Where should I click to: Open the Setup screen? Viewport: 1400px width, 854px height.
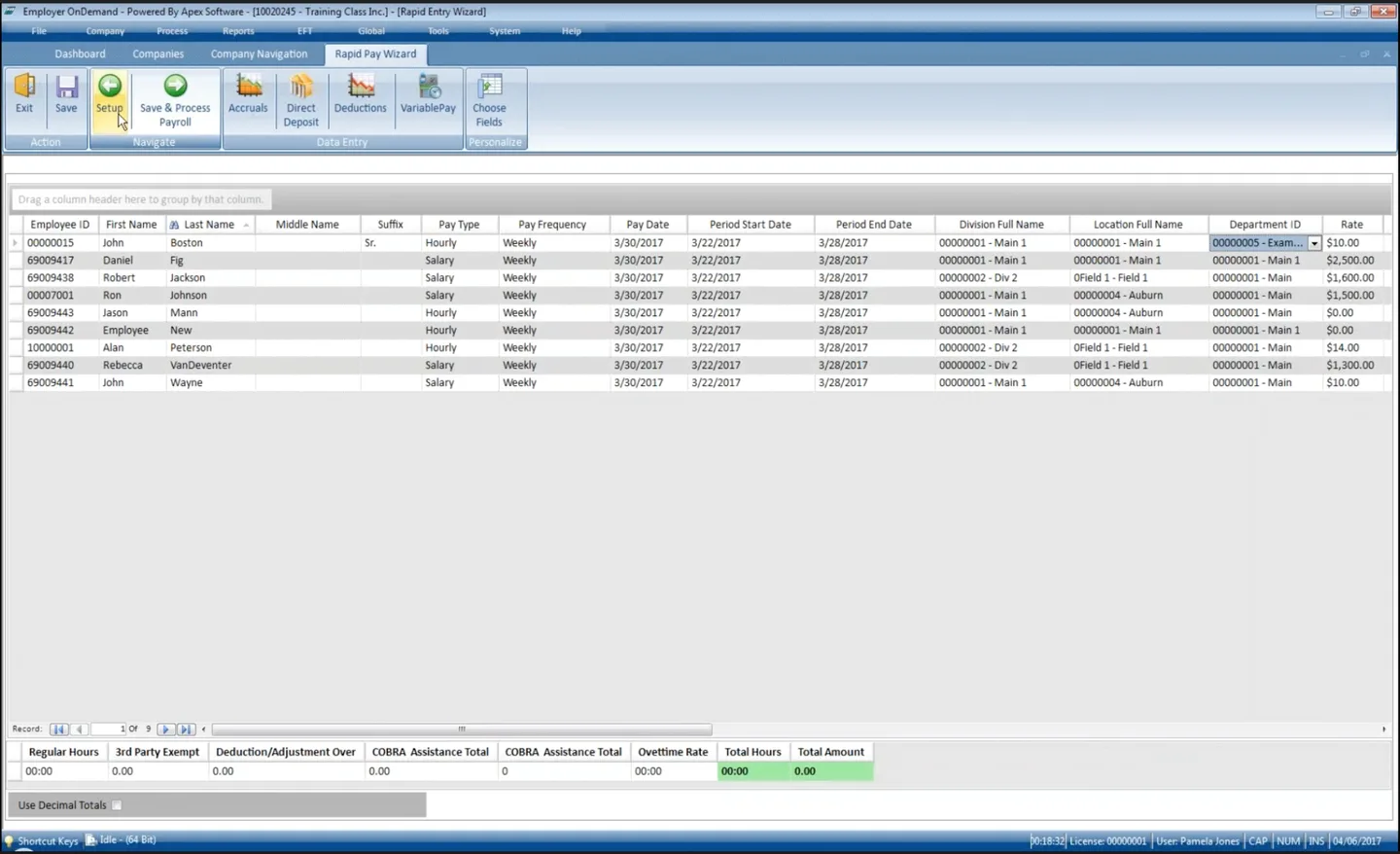(109, 97)
